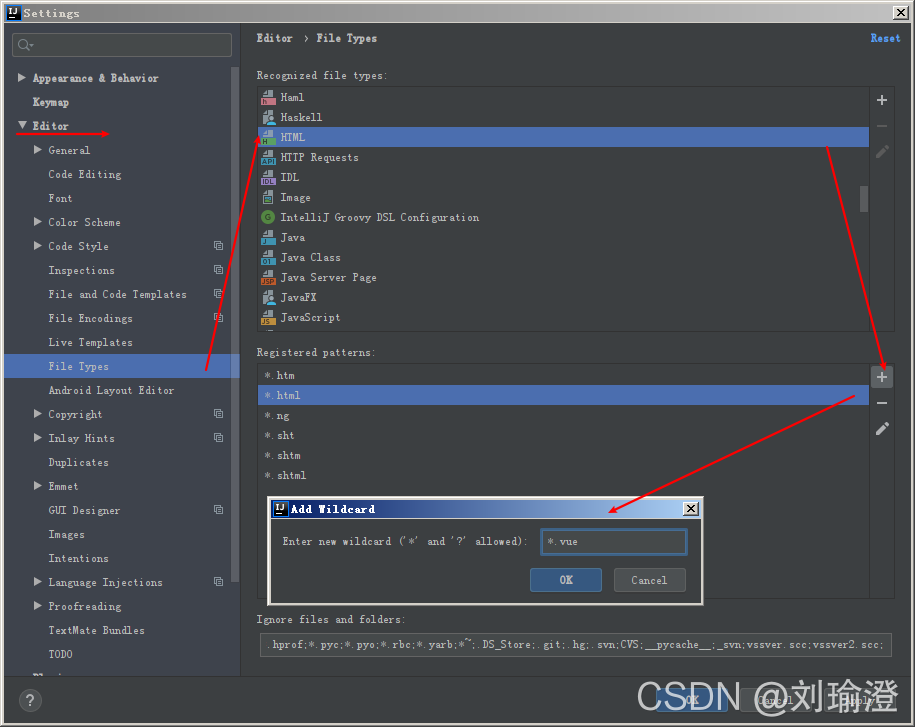Select the *.htm registered pattern

click(x=563, y=375)
